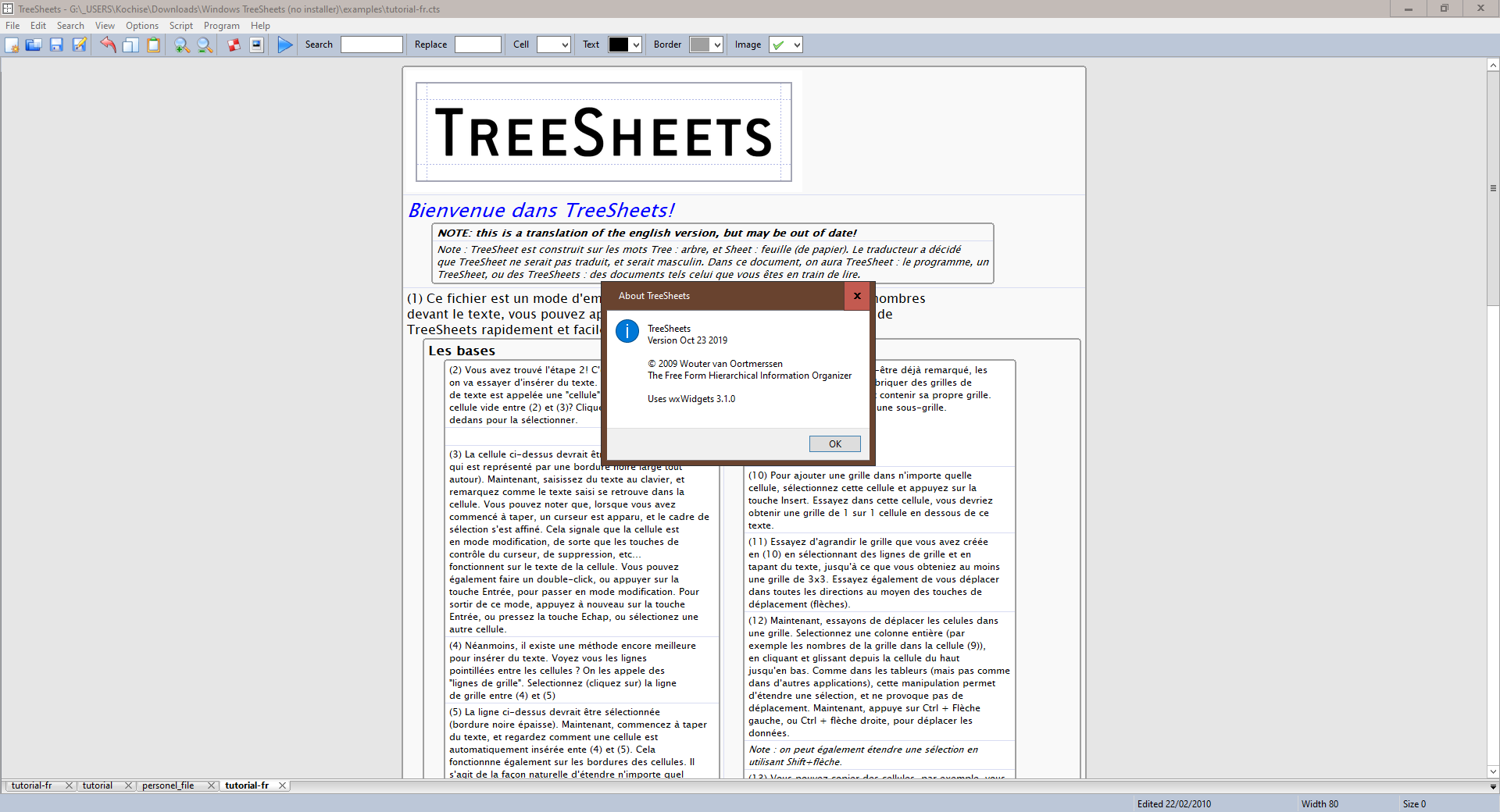Click the blue info icon in the dialog

tap(627, 331)
